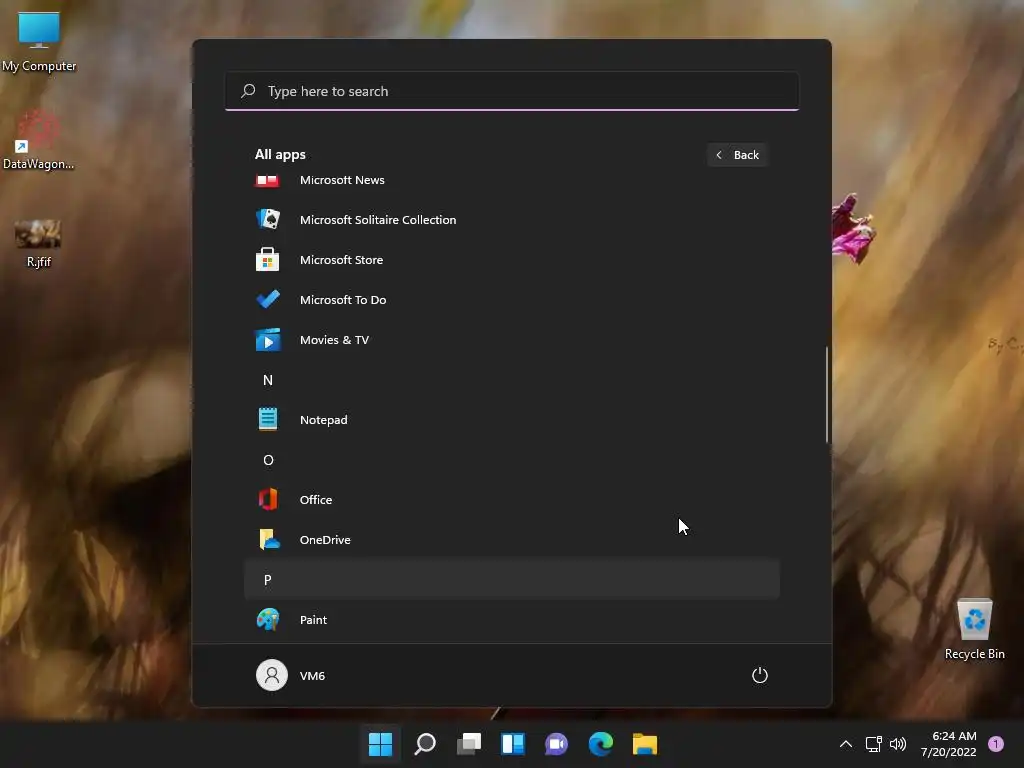Viewport: 1024px width, 768px height.
Task: Click the VM6 user avatar icon
Action: (272, 675)
